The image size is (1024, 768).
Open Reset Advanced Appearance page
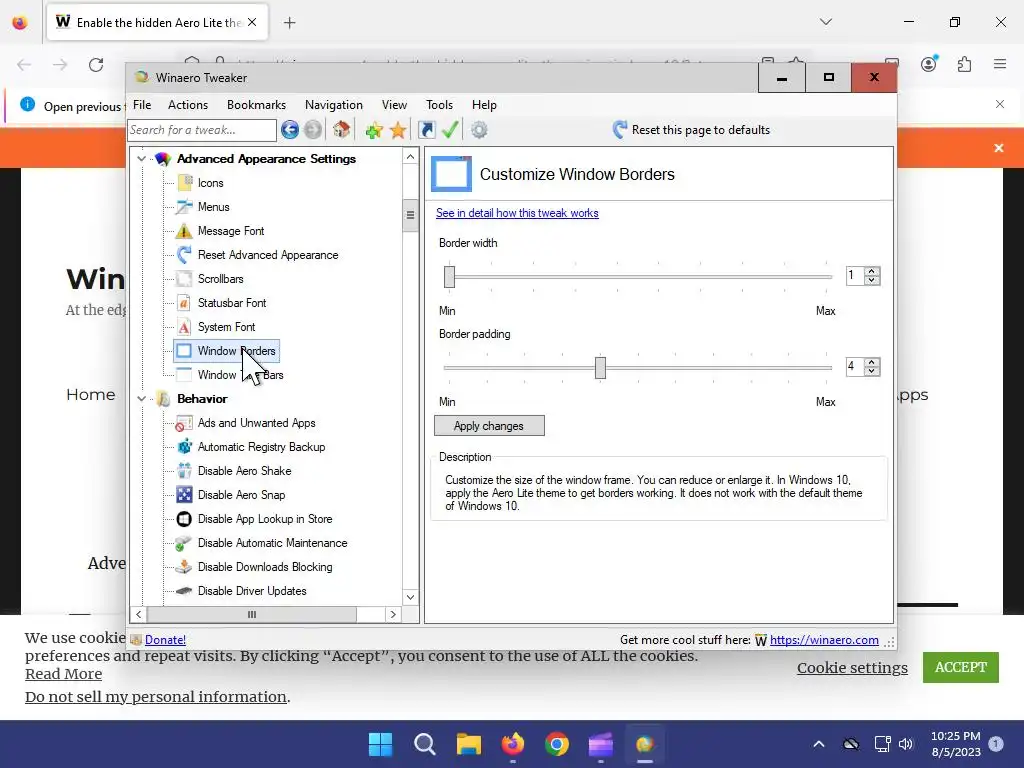coord(268,255)
